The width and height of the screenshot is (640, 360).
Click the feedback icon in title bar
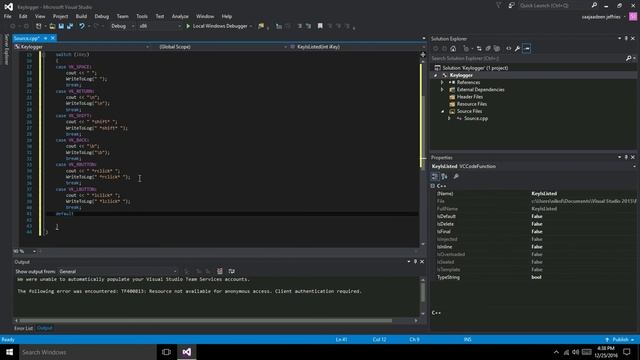click(x=511, y=6)
